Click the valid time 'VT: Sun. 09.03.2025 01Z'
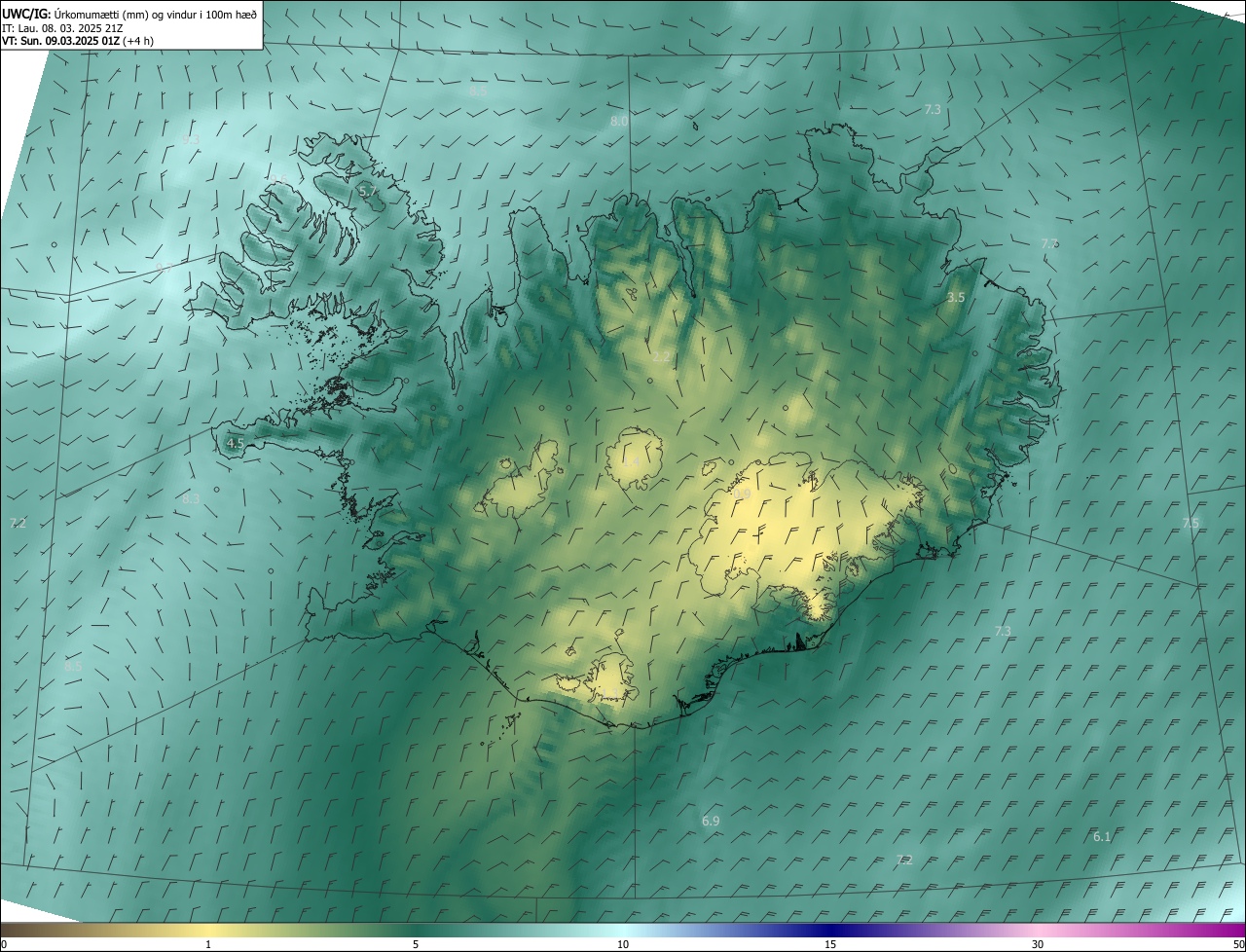Screen dimensions: 1246x952 point(60,41)
